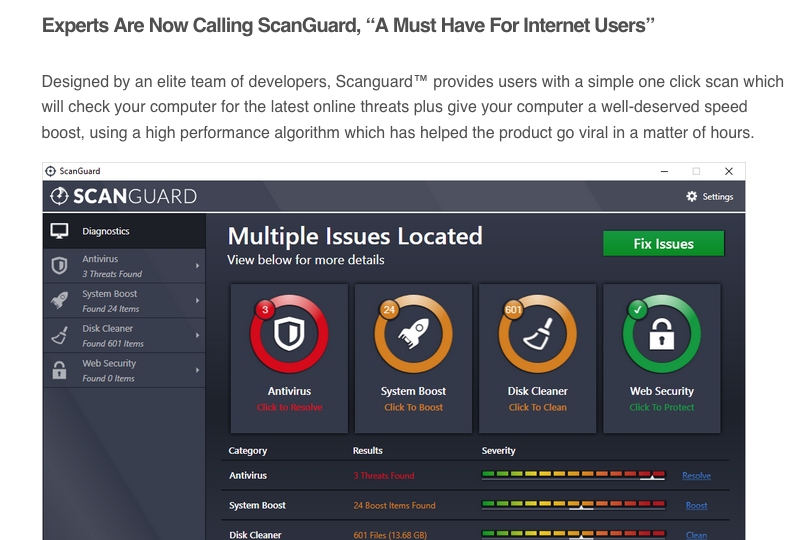Click the ScanGuard crosshair logo in the header
Viewport: 792px width, 540px height.
click(59, 196)
